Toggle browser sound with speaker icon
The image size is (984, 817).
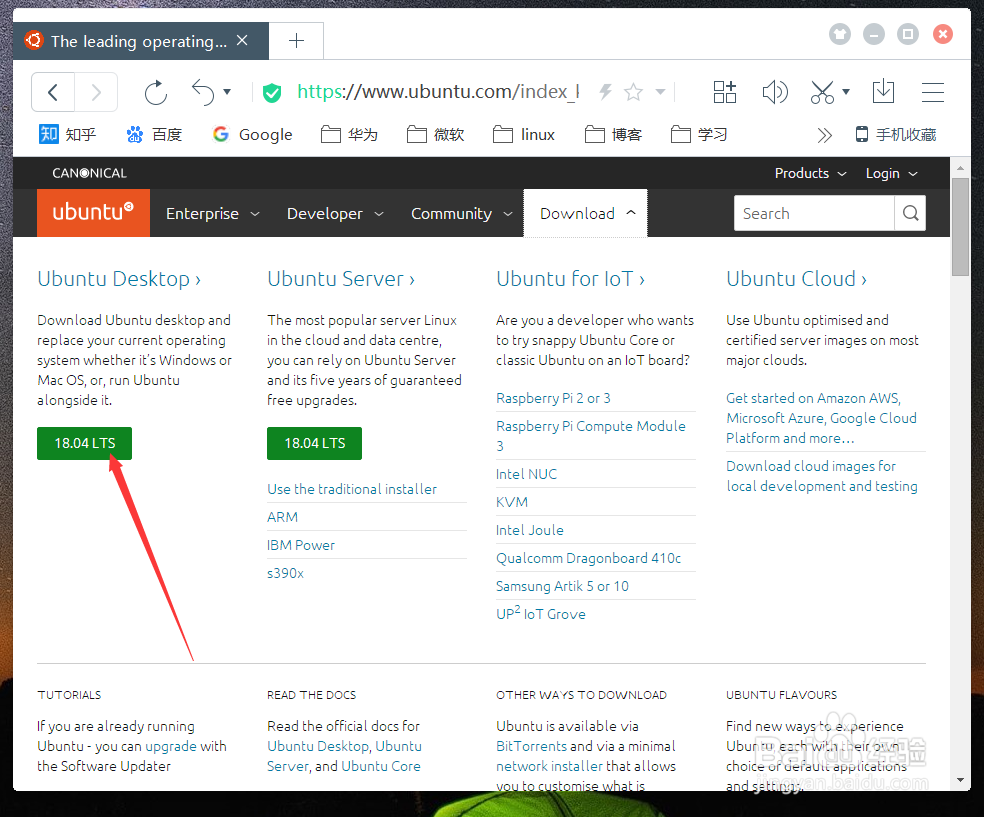point(774,92)
